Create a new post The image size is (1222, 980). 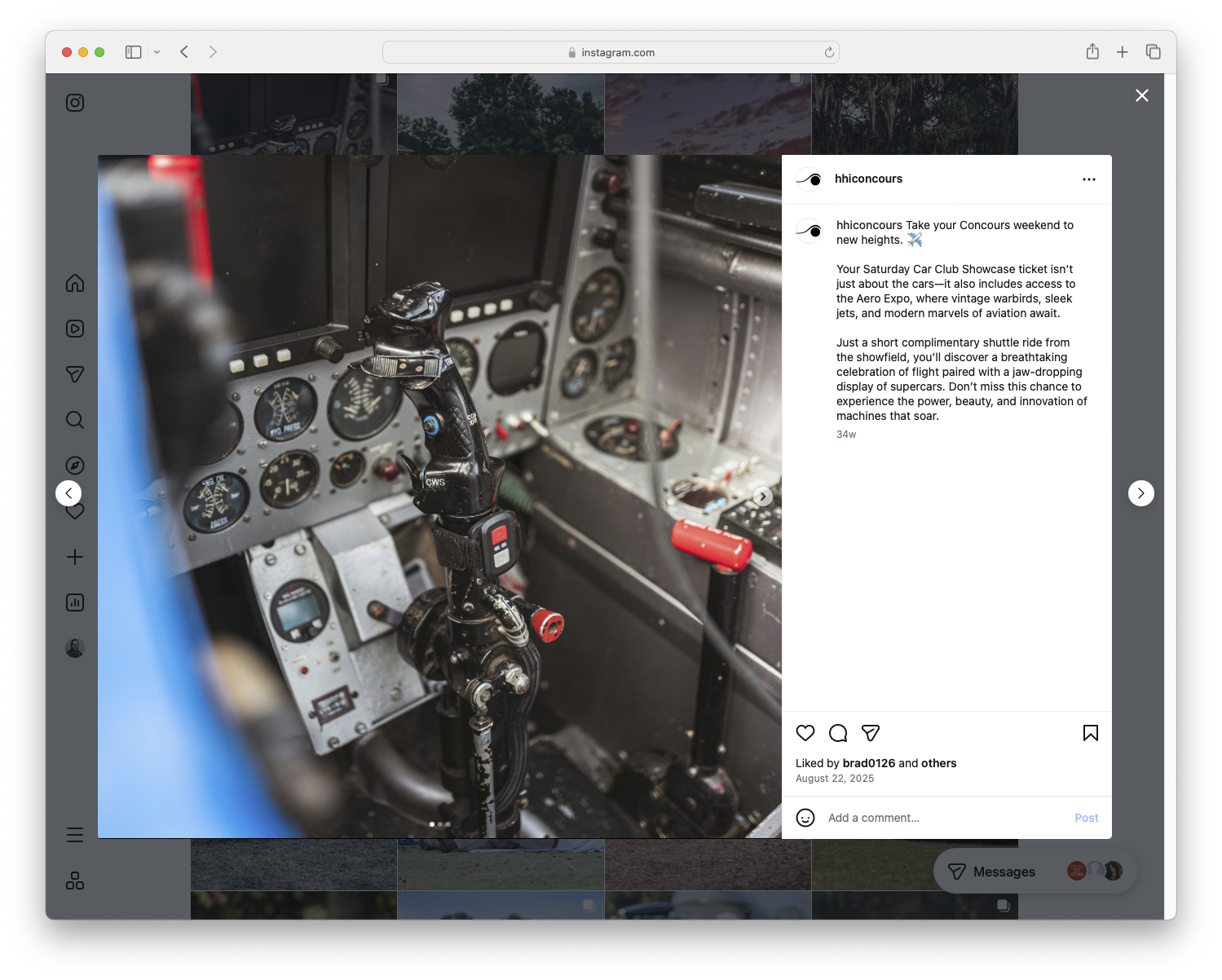[75, 557]
